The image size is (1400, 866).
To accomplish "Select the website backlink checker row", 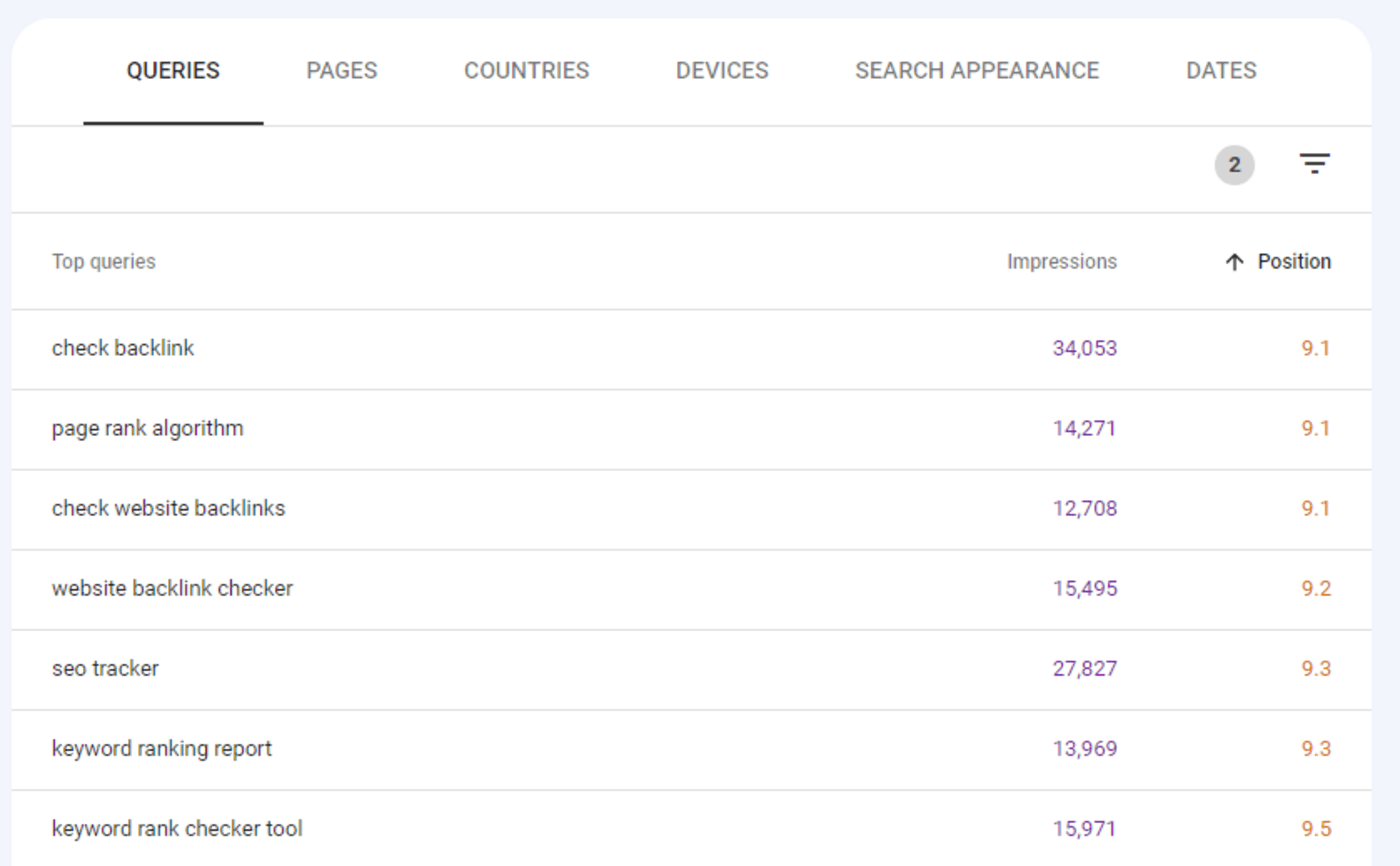I will 171,588.
